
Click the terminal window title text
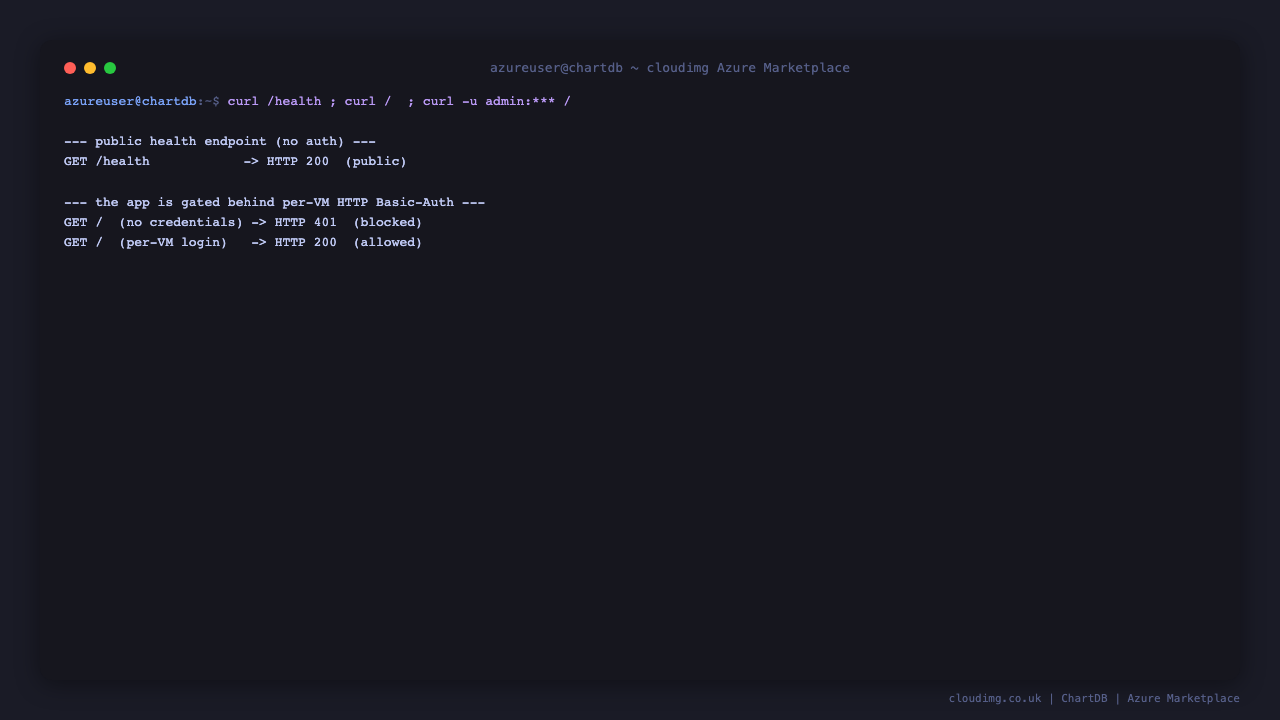pos(670,68)
